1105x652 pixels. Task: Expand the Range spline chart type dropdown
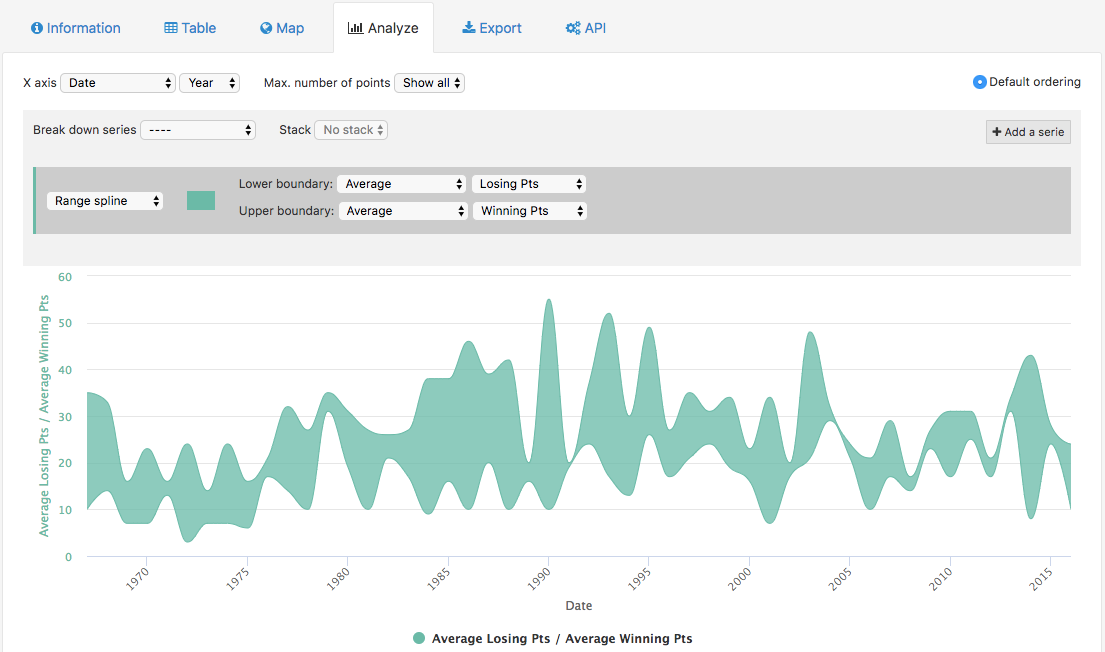point(105,201)
